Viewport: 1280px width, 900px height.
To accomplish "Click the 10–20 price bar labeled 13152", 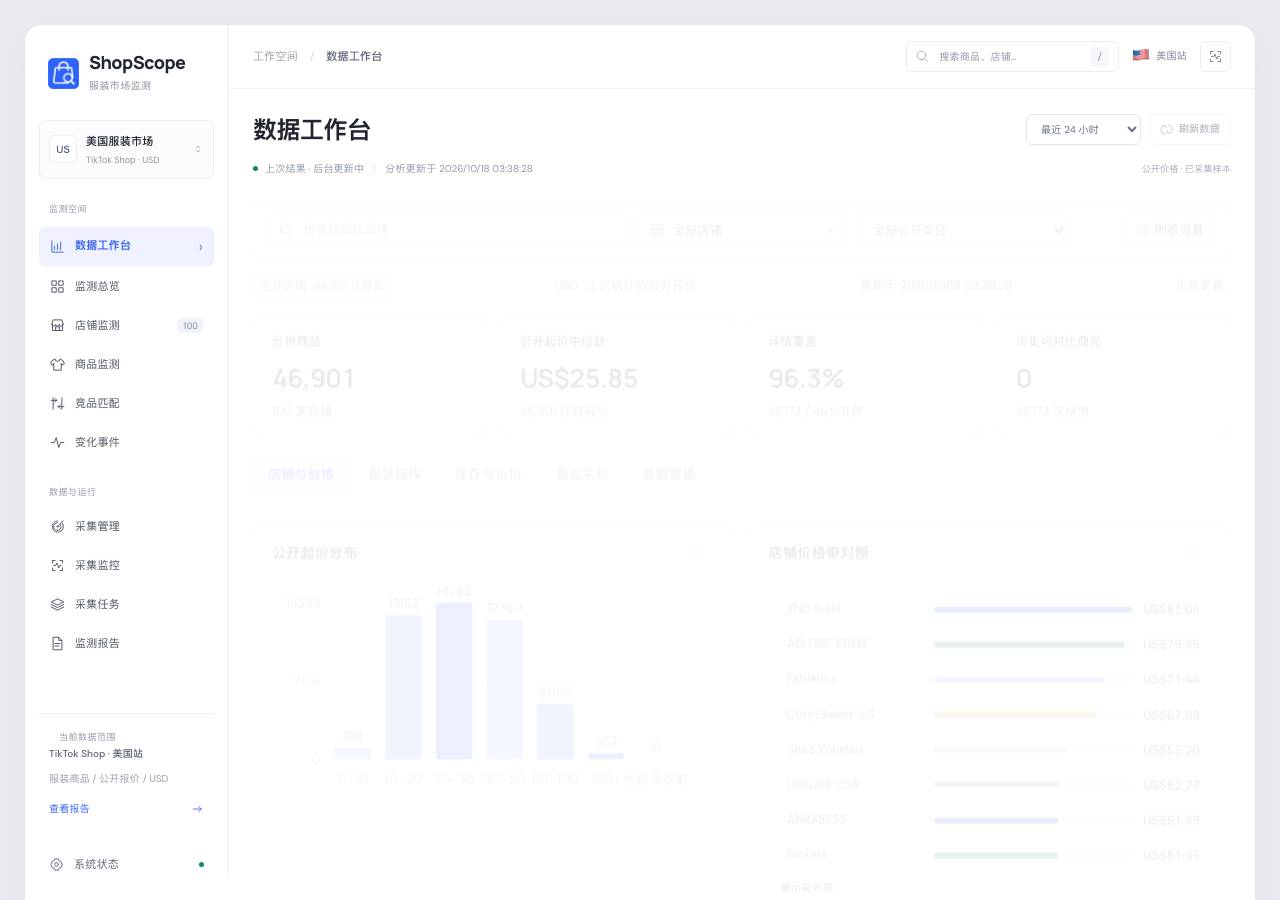I will click(404, 687).
